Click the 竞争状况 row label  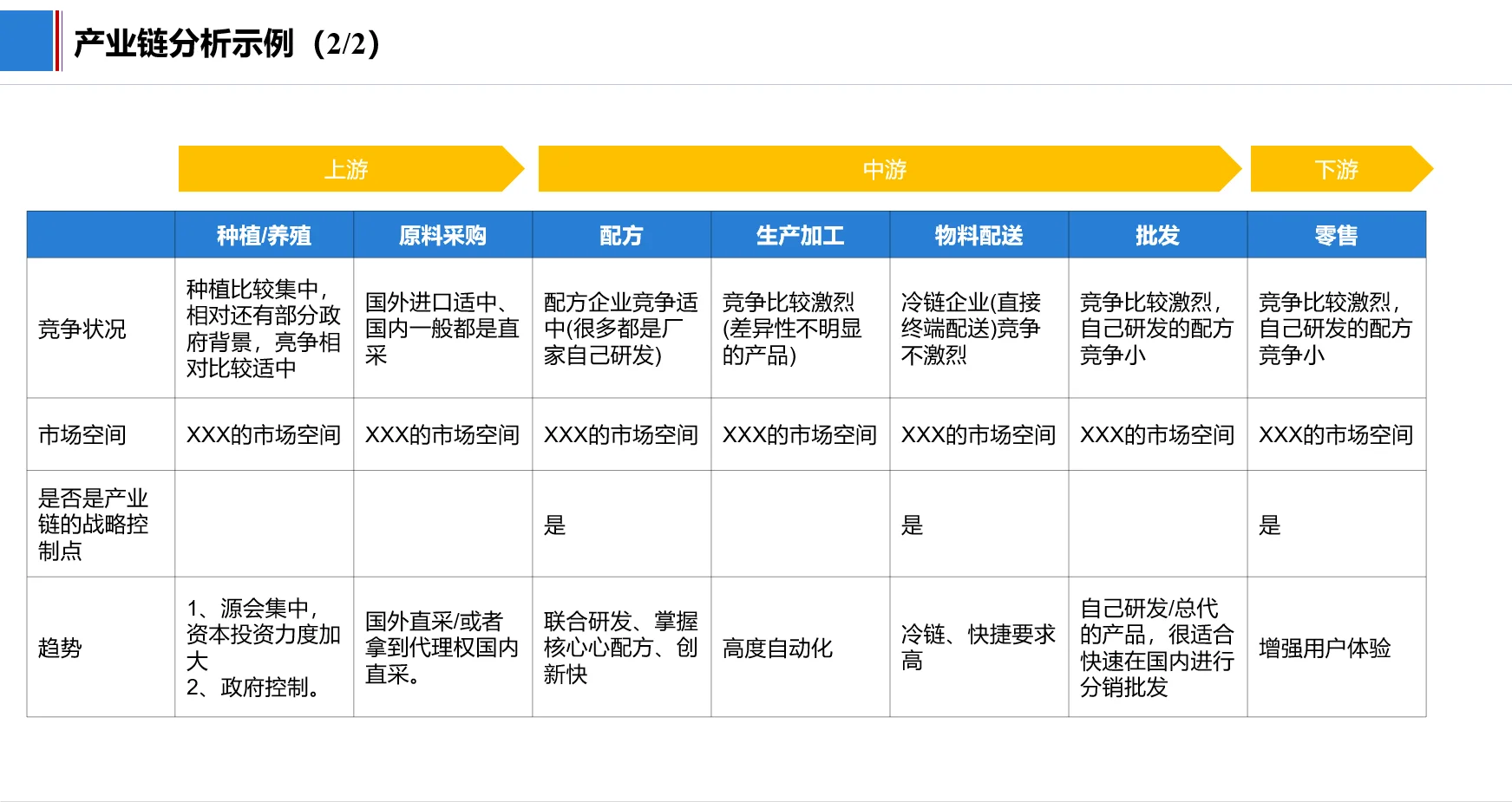click(83, 329)
